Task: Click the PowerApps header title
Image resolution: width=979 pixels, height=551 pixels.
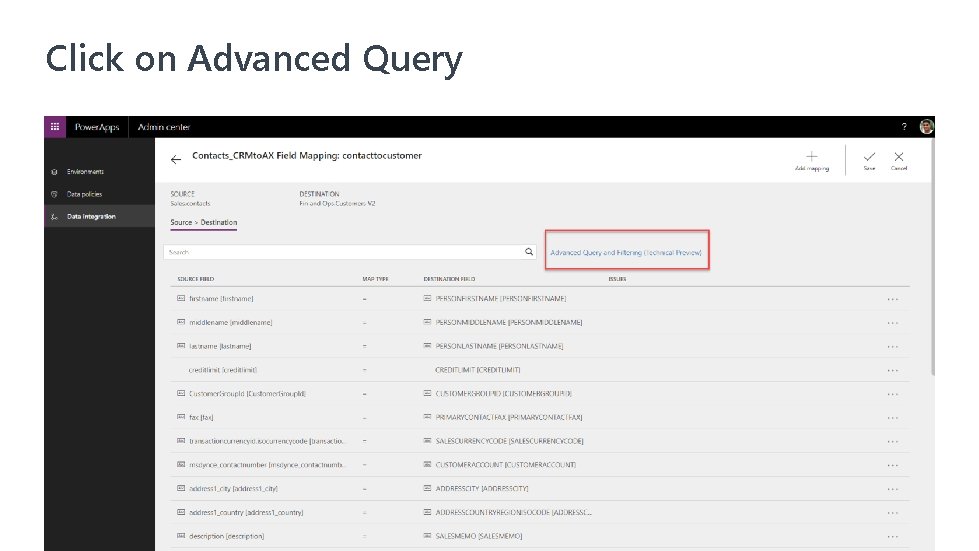Action: 97,127
